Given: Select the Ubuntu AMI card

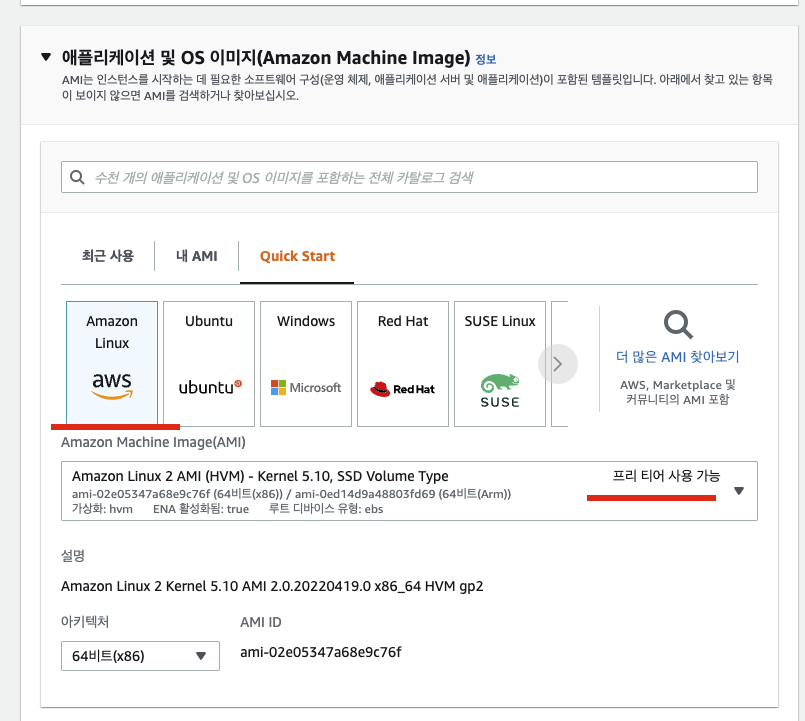Looking at the screenshot, I should (x=209, y=364).
